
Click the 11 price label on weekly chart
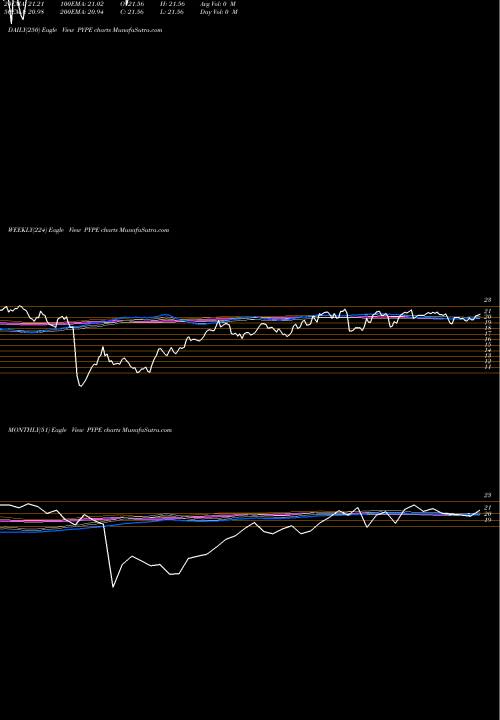(x=488, y=367)
